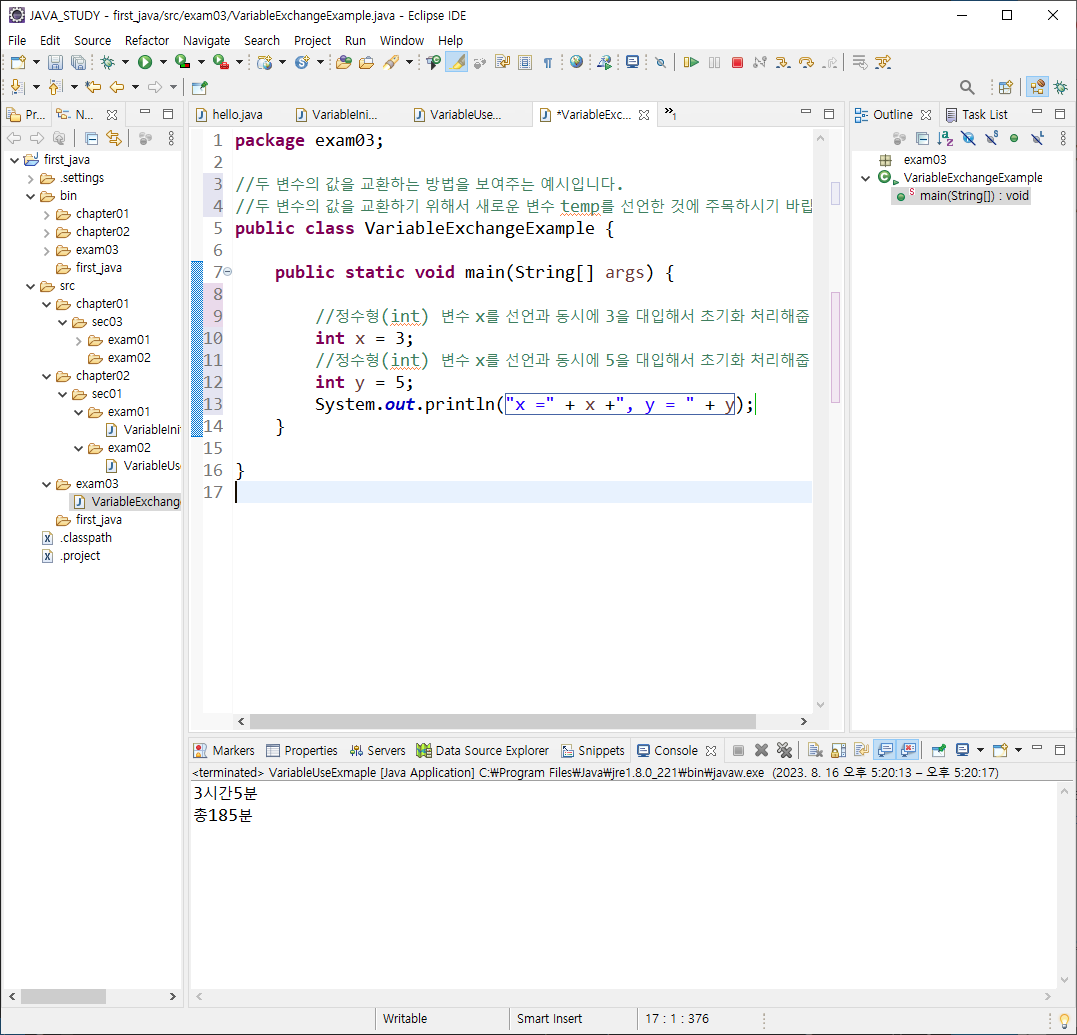Show hidden editor tabs list chevron
Screen dimensions: 1077x1035
coord(670,113)
